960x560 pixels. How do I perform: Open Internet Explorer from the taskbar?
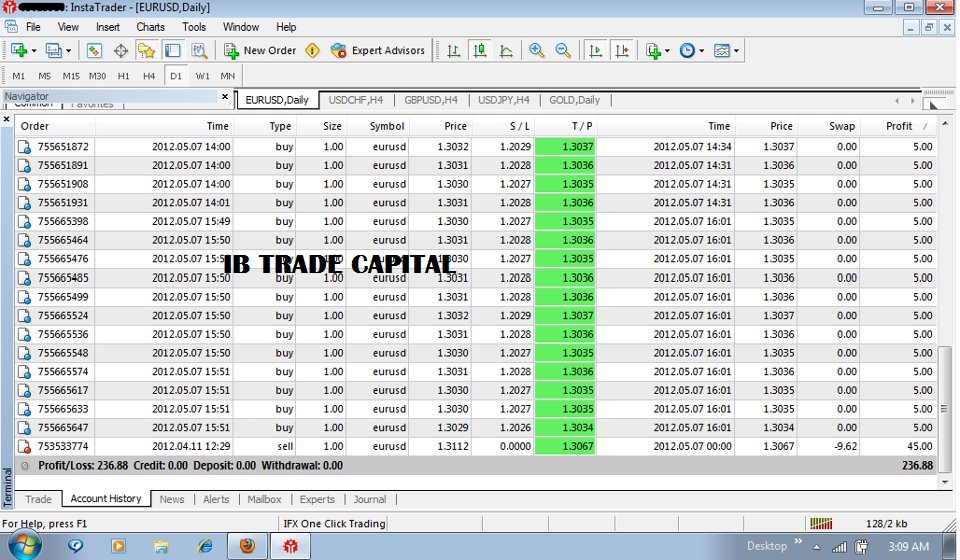(x=205, y=546)
